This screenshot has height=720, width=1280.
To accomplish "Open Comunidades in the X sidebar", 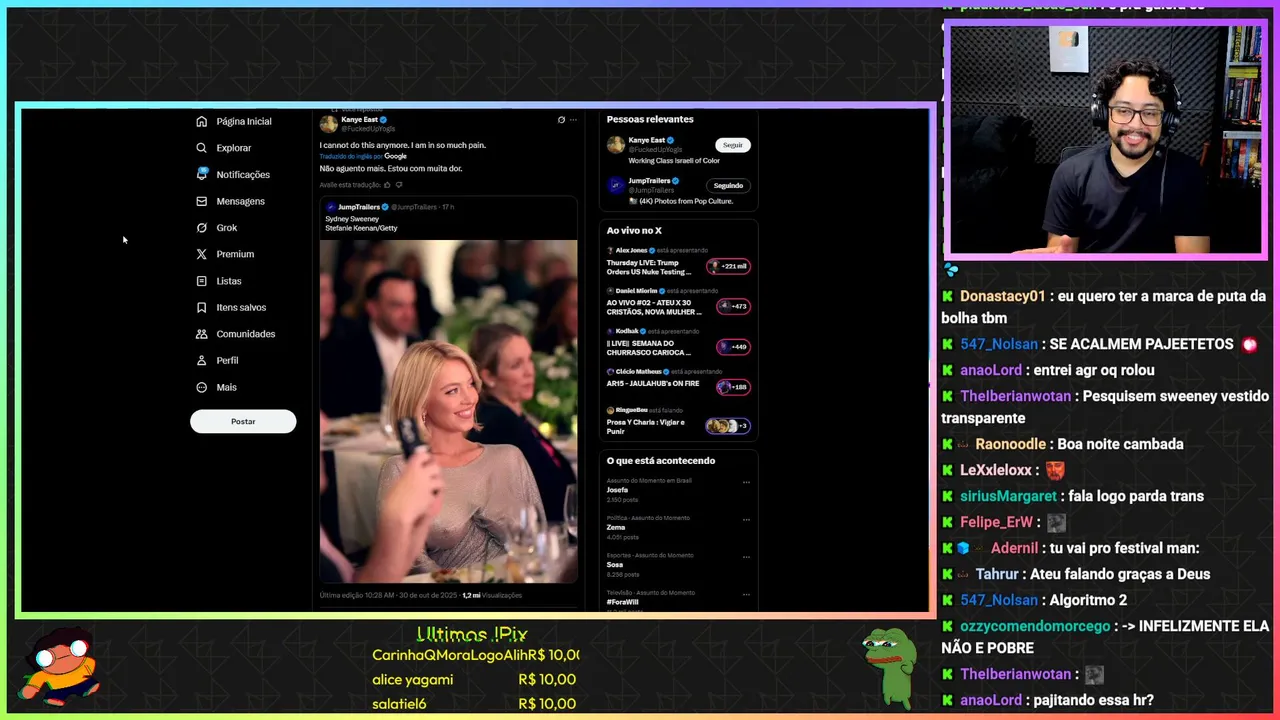I will [x=235, y=334].
